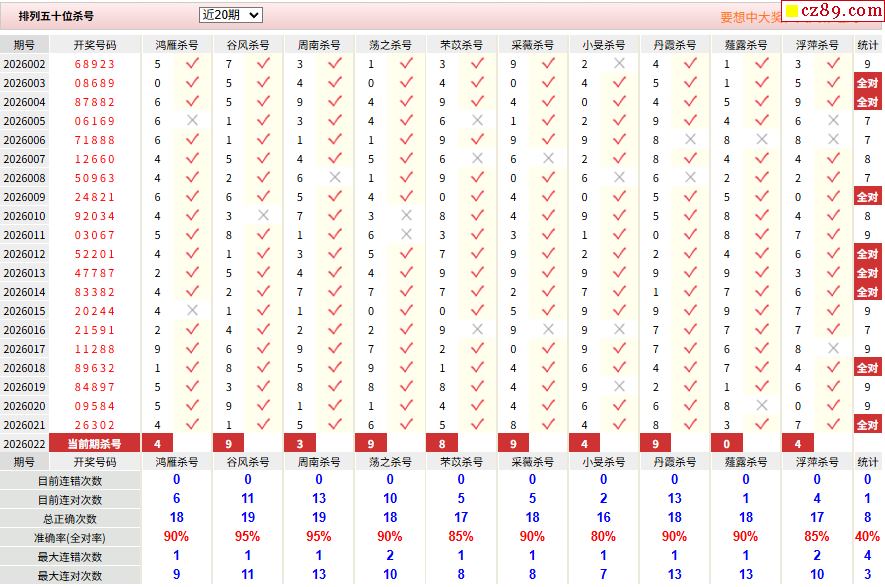
Task: Click the winning number 68923
Action: (x=95, y=64)
